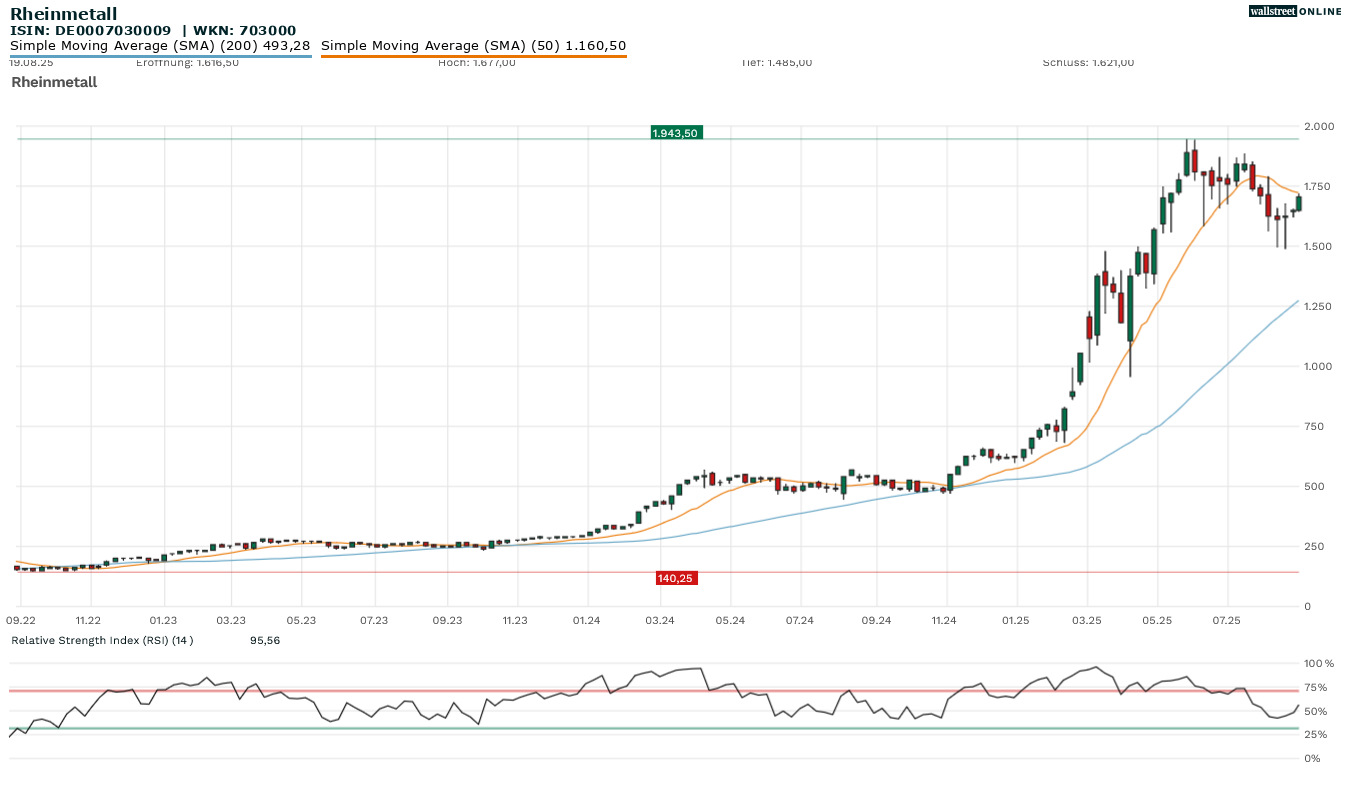Click the Schluss: 1.621,00 closing value
This screenshot has width=1349, height=786.
point(1088,63)
